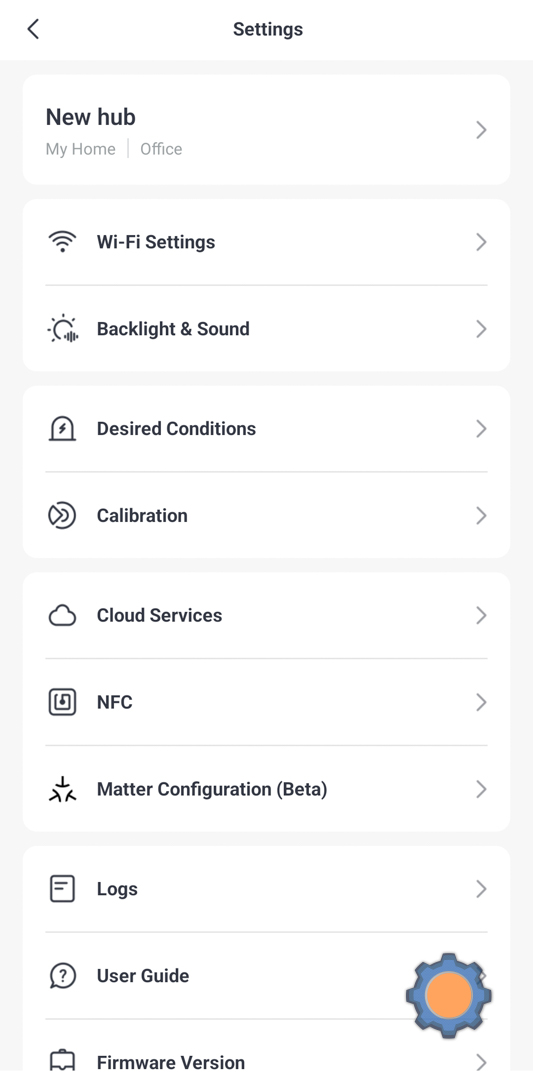Expand the Calibration row chevron
Screen dimensions: 533x1080
[x=481, y=515]
